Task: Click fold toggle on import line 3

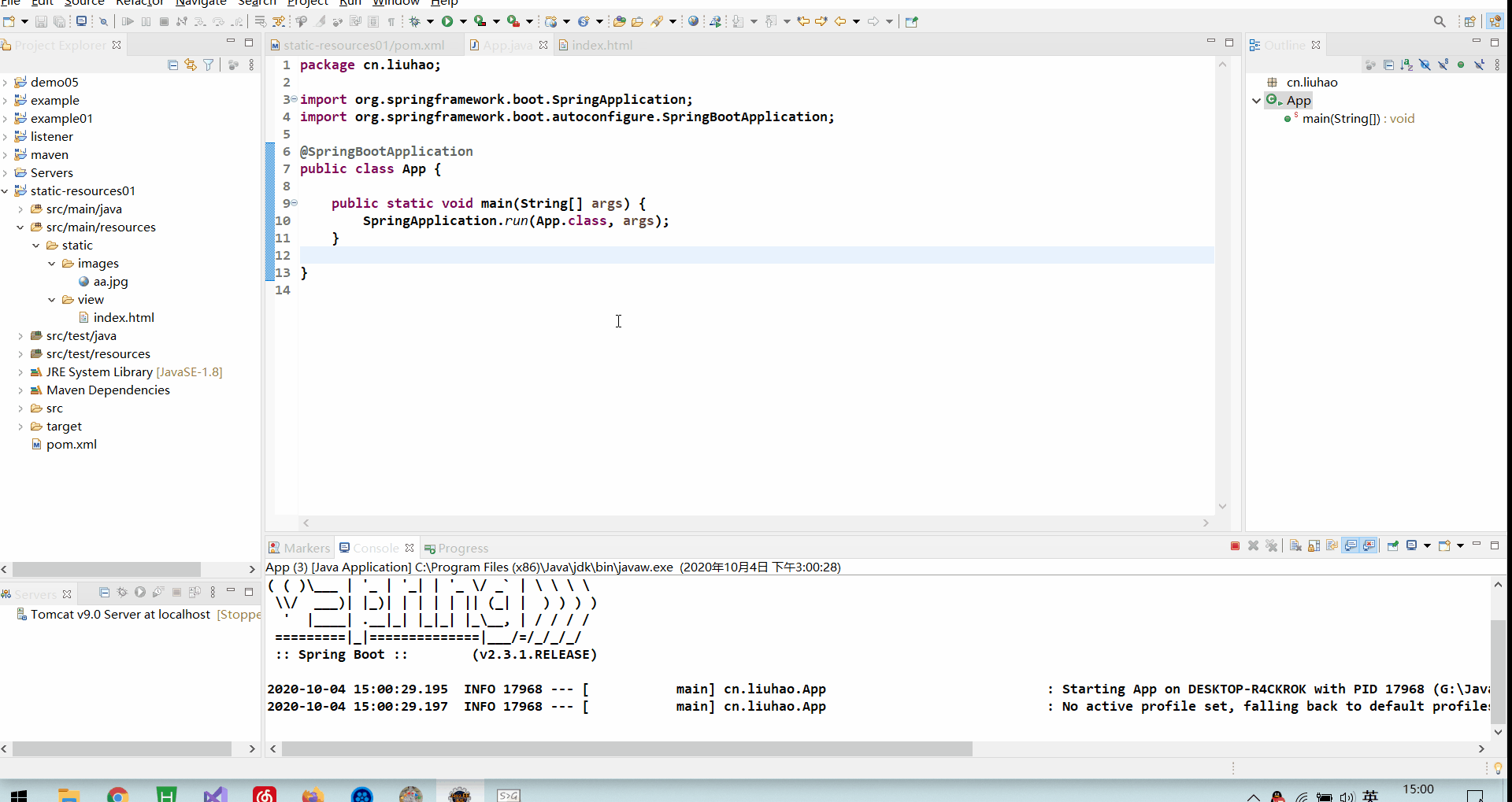Action: pyautogui.click(x=294, y=99)
